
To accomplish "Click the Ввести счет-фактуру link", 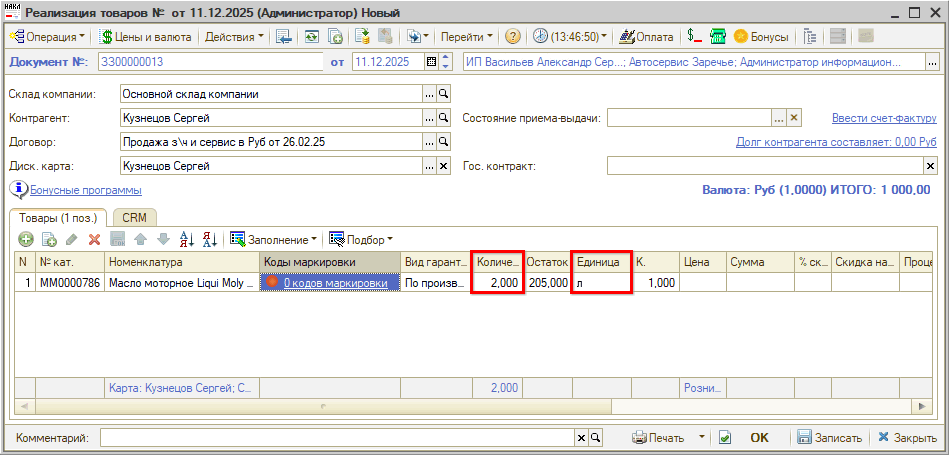I will coord(884,118).
